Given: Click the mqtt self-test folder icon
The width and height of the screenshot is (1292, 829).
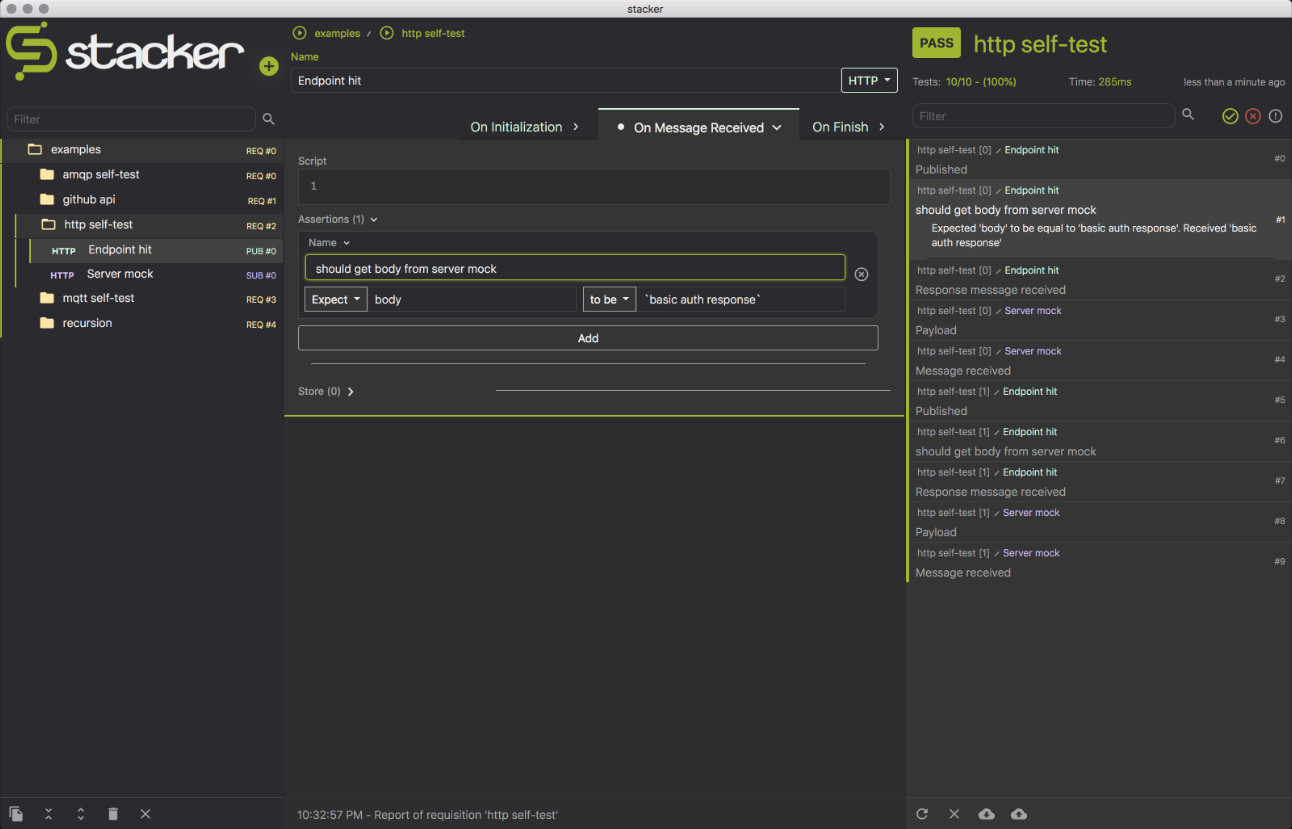Looking at the screenshot, I should [47, 298].
